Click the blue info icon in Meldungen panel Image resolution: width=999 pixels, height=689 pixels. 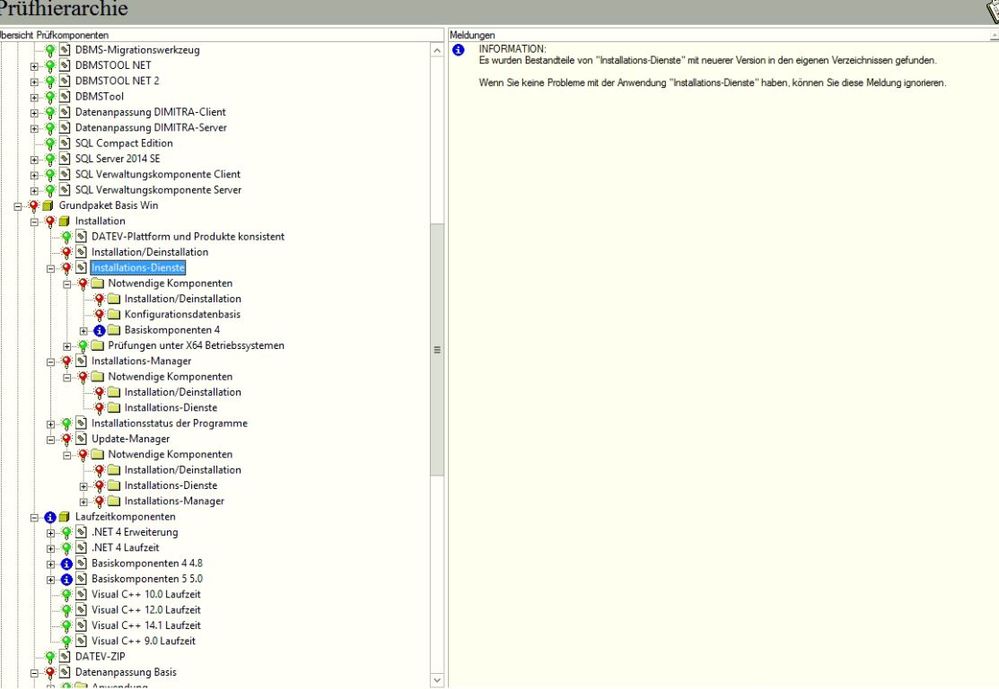[458, 50]
